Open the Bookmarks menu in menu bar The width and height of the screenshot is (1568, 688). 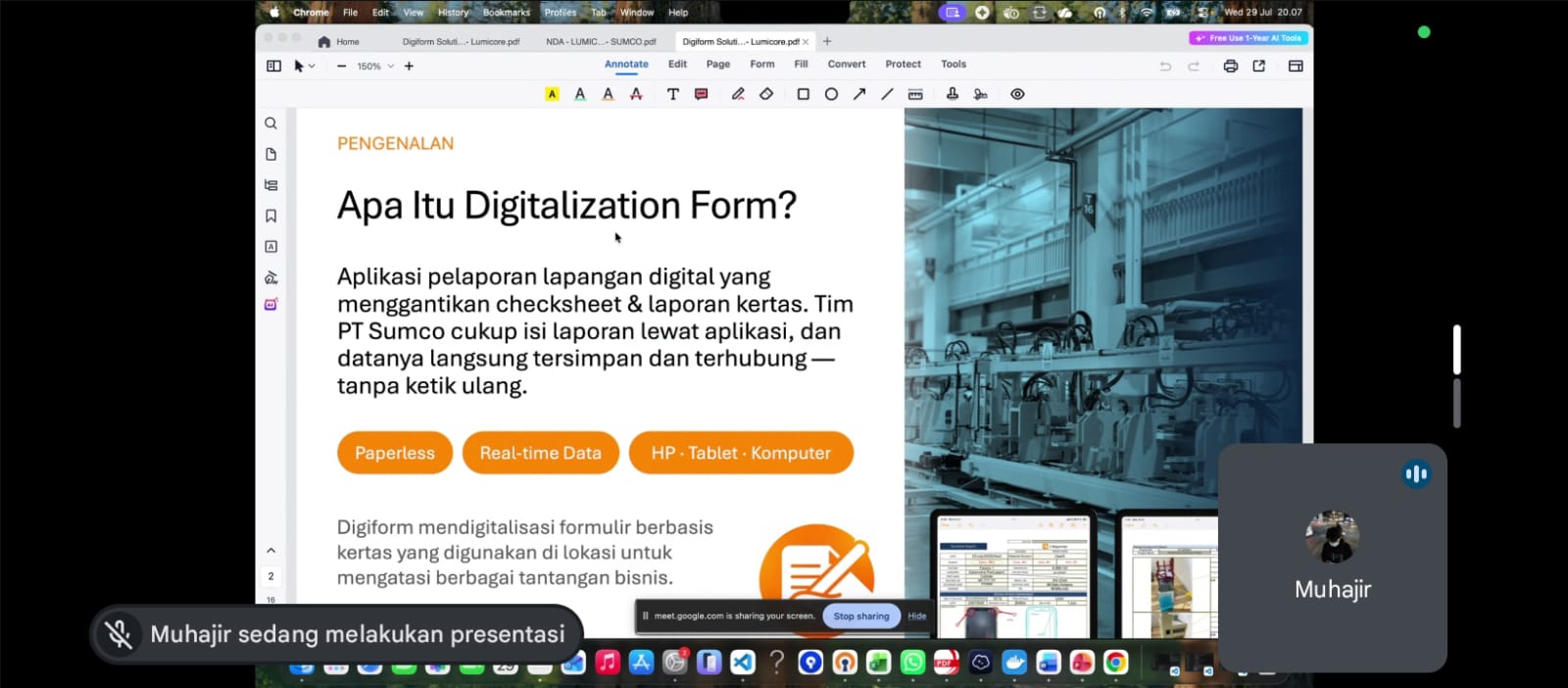(507, 13)
